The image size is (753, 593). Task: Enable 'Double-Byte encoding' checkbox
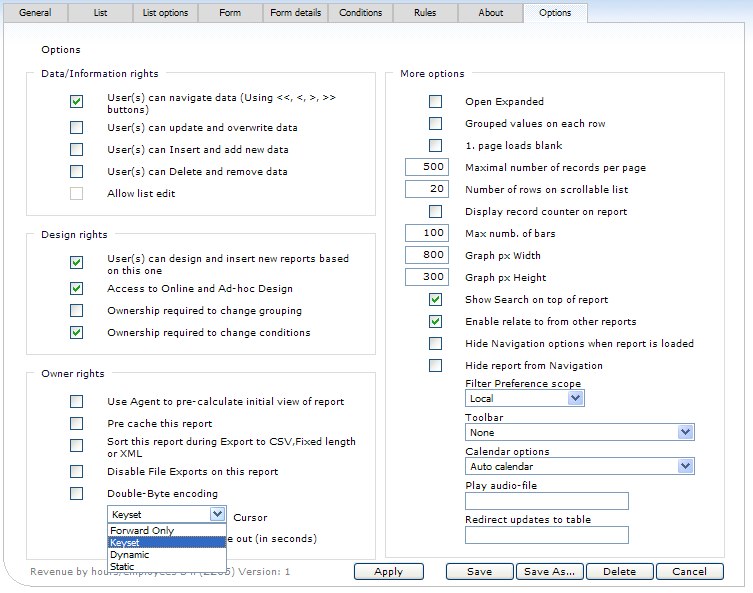point(77,494)
